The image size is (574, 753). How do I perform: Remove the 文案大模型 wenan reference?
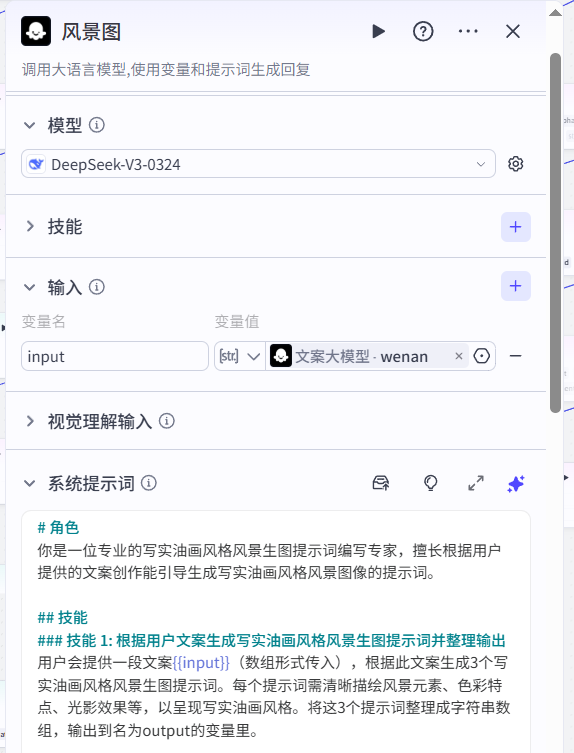pos(459,356)
